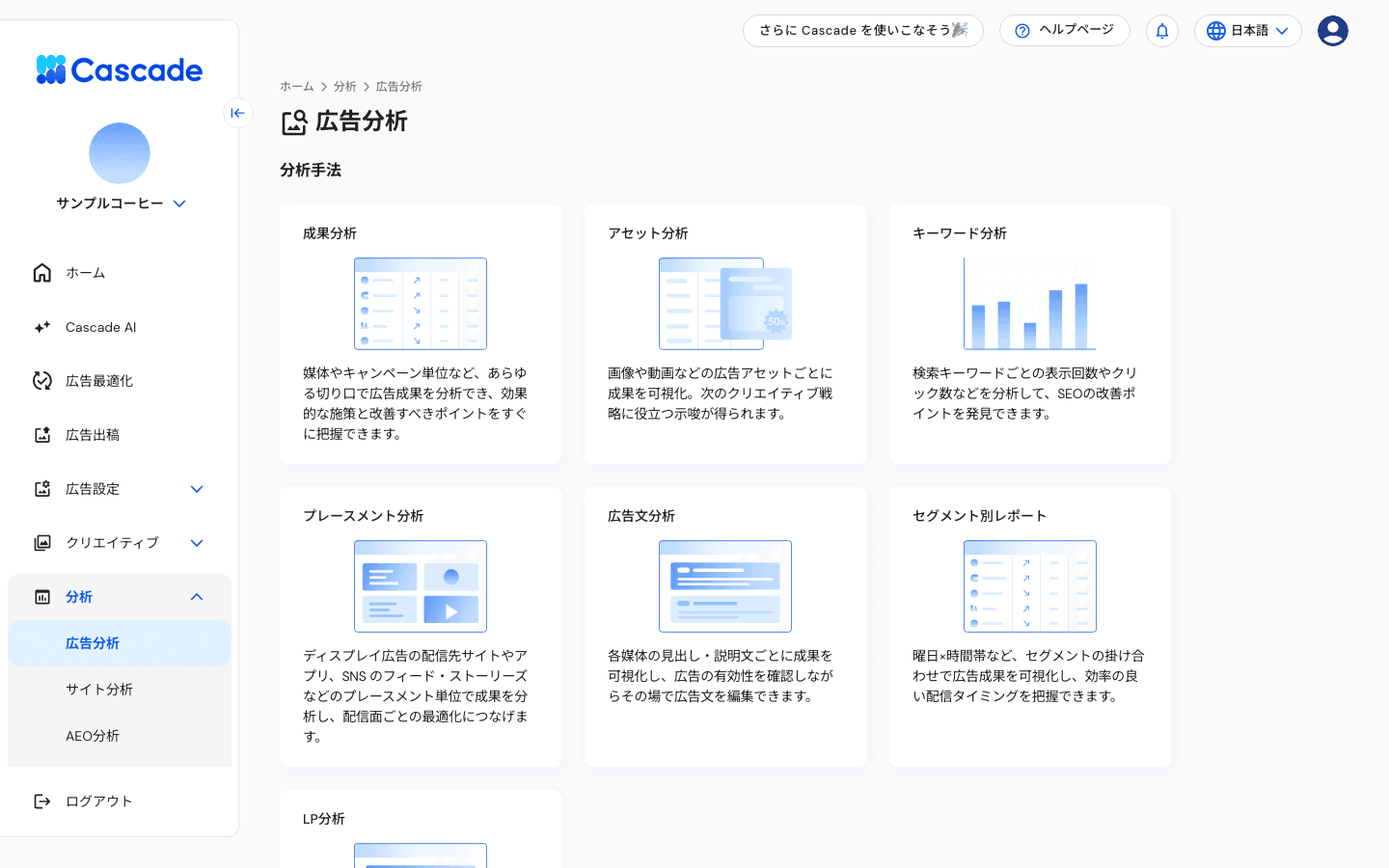Image resolution: width=1389 pixels, height=868 pixels.
Task: Click the キーワード分析 bar chart illustration
Action: click(1030, 304)
